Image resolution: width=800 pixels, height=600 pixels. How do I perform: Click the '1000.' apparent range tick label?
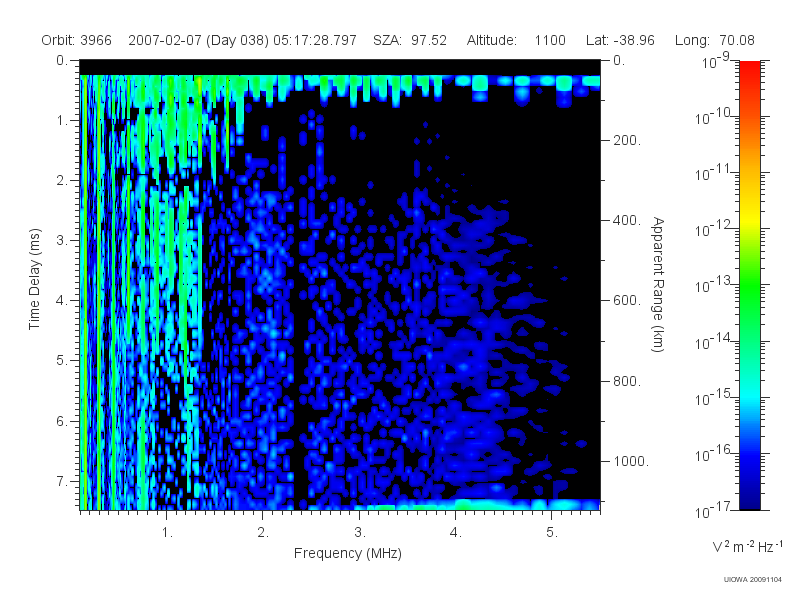click(x=631, y=461)
